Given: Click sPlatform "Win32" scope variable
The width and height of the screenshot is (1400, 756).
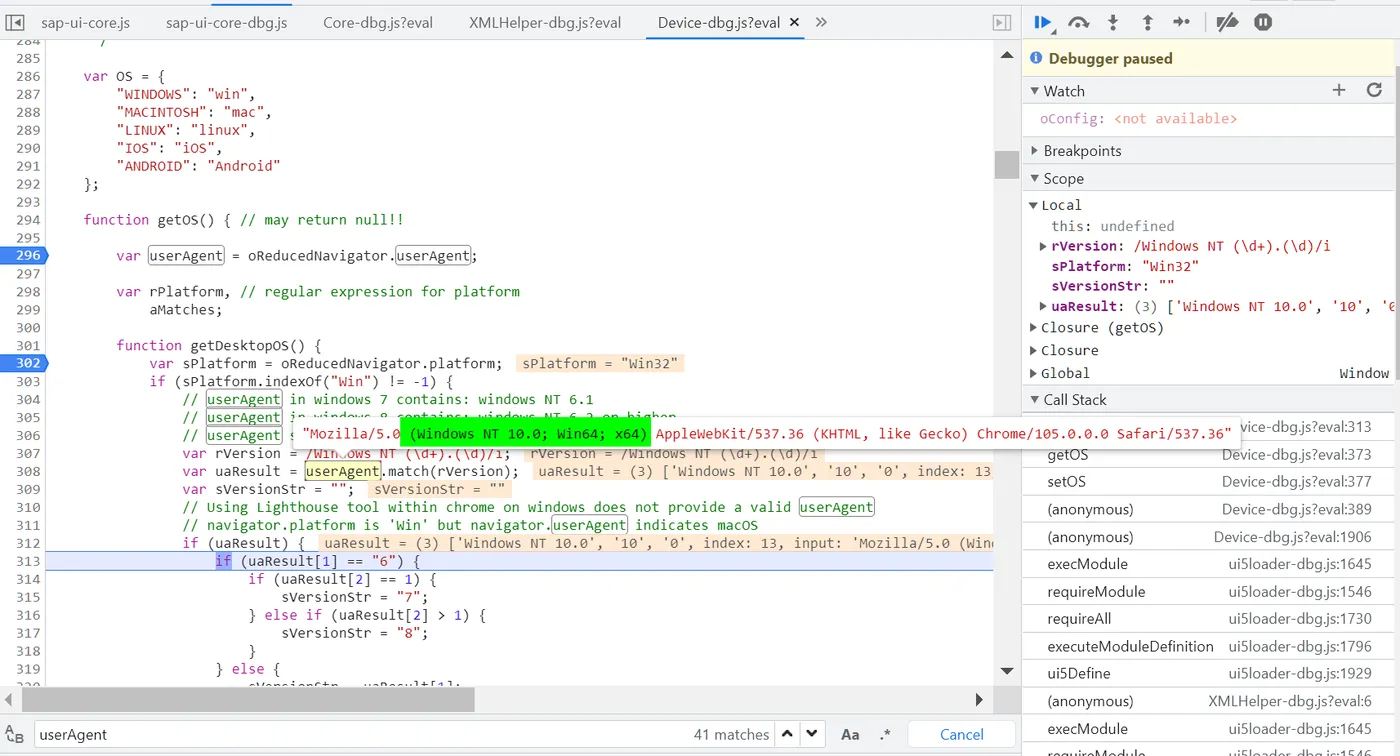Looking at the screenshot, I should coord(1125,267).
